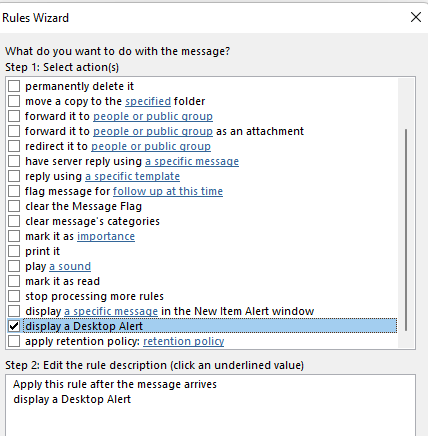Open 'a specific message' link in New Item Alert row
Screen dimensions: 428x436
[x=111, y=311]
